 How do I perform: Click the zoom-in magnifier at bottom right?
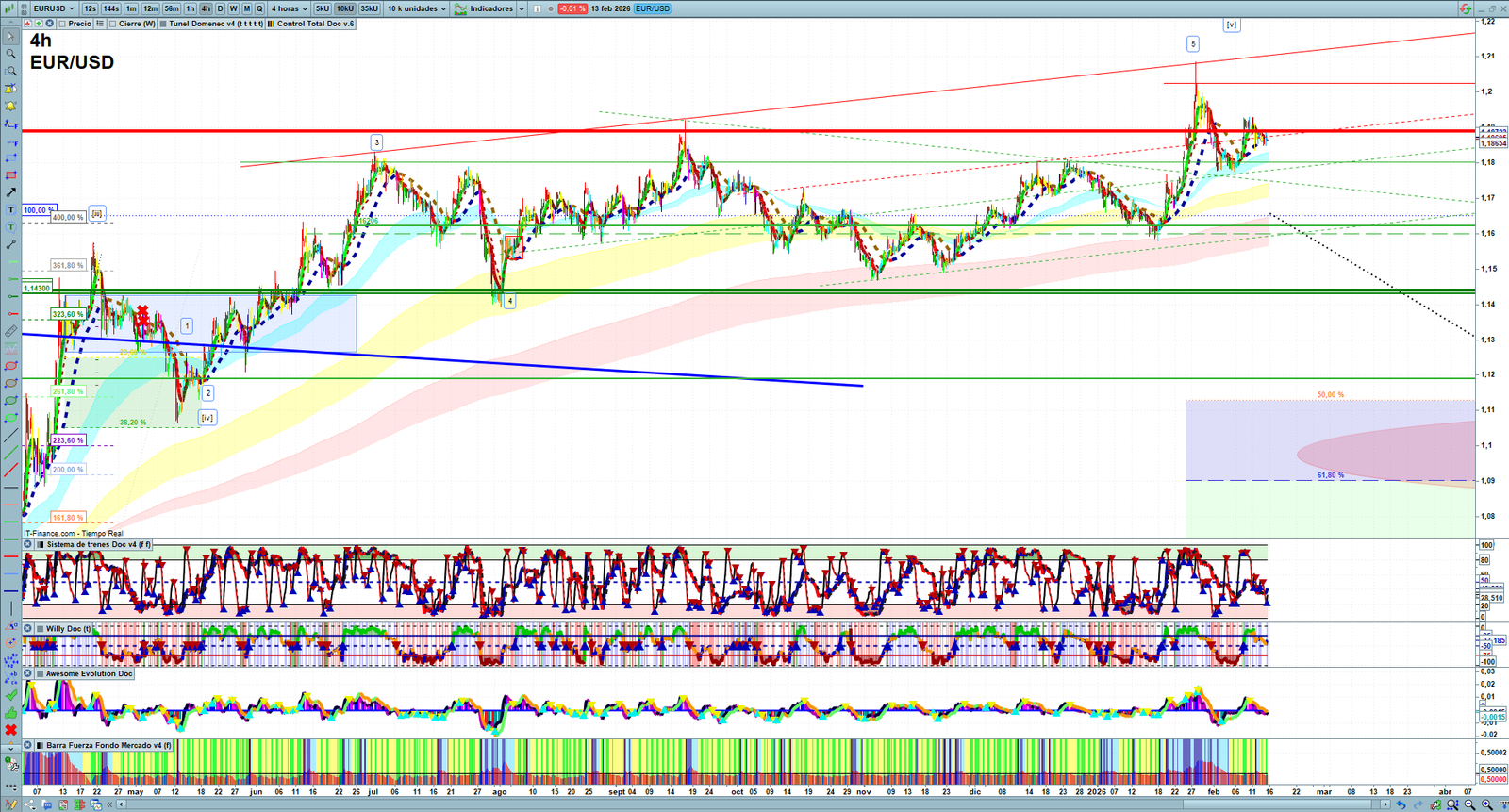pyautogui.click(x=1486, y=804)
